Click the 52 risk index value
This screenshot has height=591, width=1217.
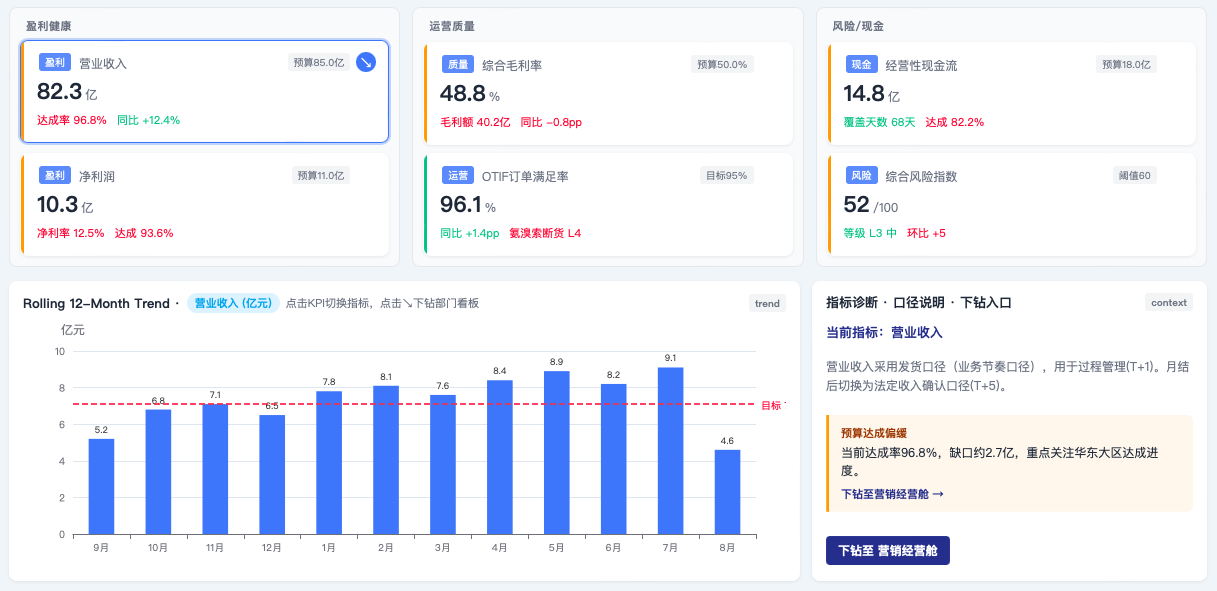857,205
